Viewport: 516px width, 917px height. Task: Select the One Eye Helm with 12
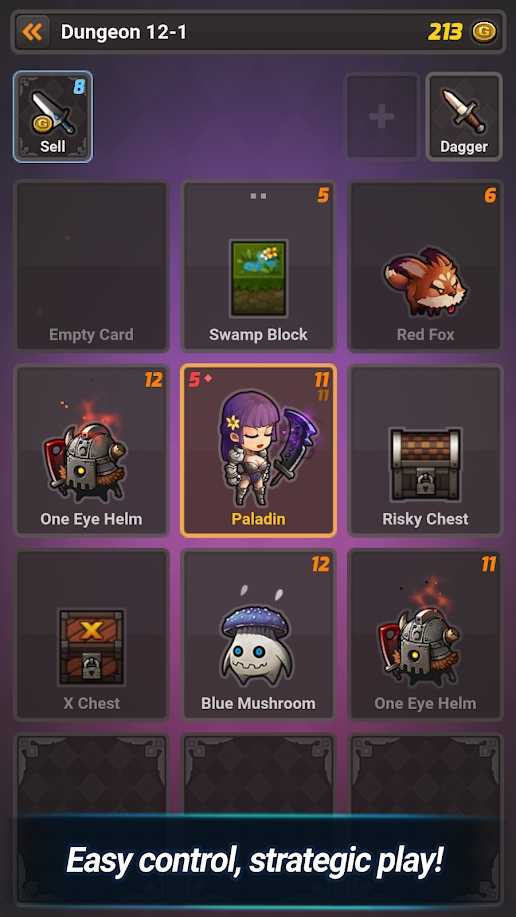pyautogui.click(x=91, y=450)
